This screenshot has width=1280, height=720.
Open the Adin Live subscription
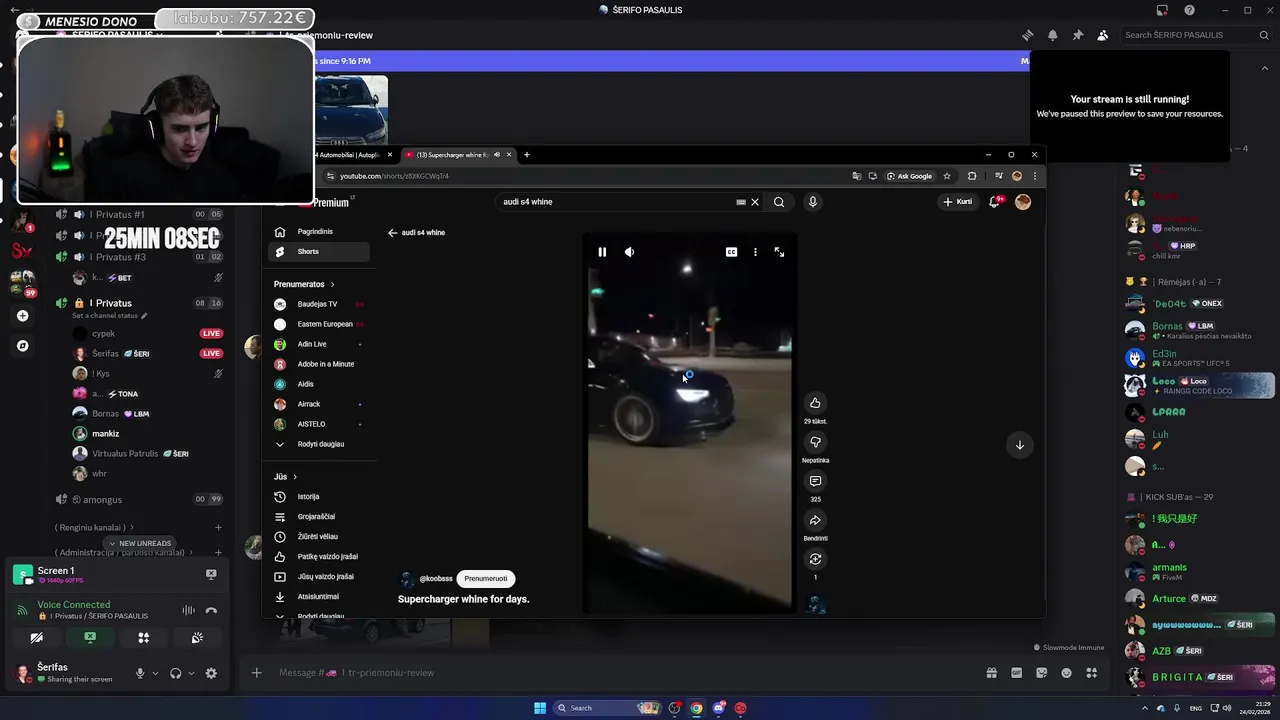(319, 344)
